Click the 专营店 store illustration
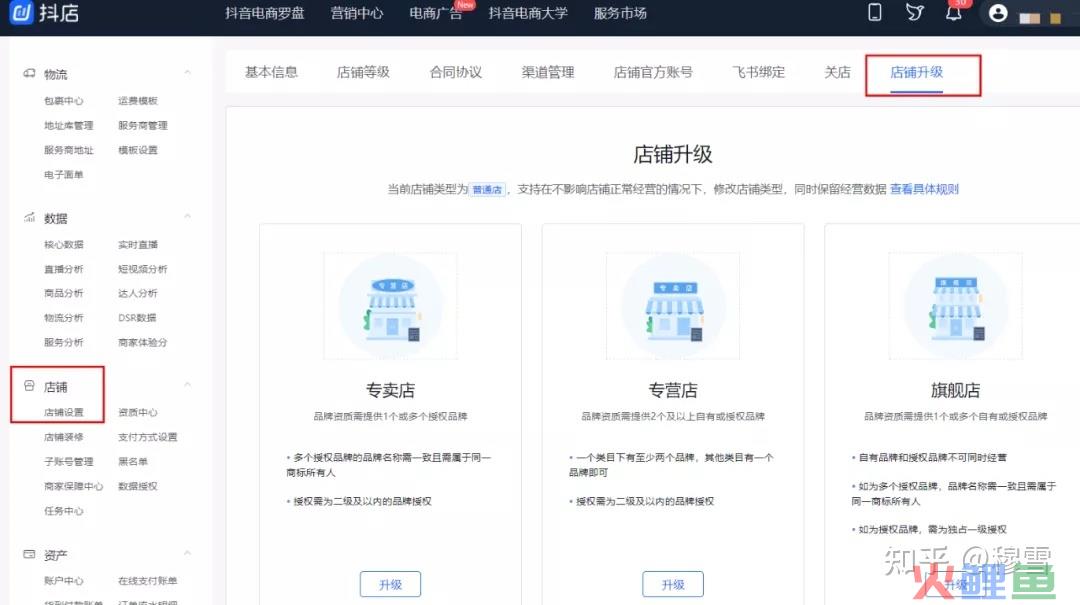1080x605 pixels. pyautogui.click(x=673, y=306)
